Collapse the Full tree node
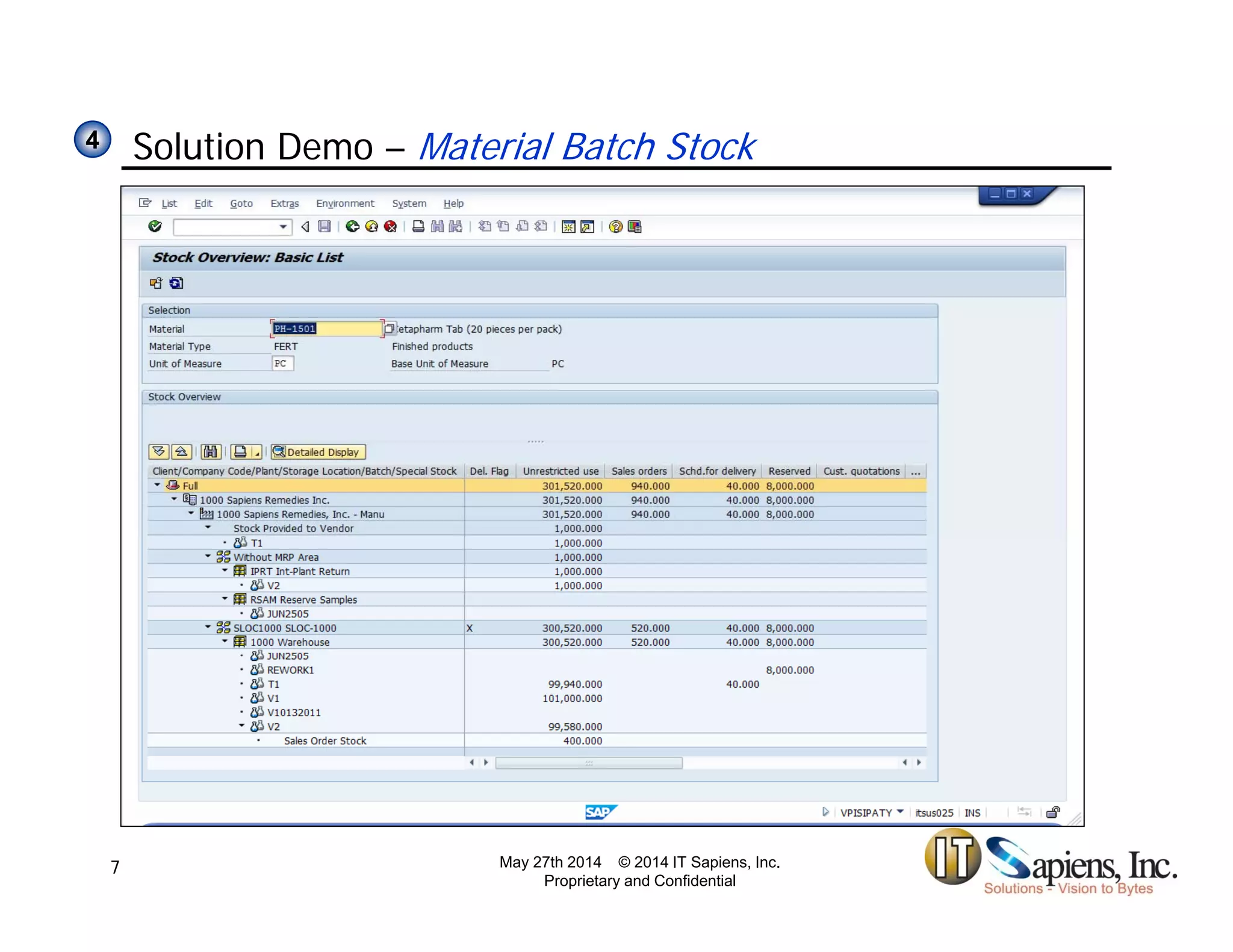 [158, 485]
